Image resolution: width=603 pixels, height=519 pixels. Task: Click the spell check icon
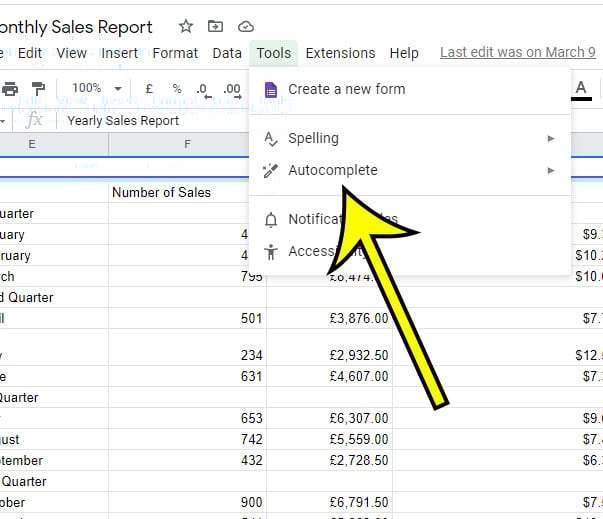(271, 139)
